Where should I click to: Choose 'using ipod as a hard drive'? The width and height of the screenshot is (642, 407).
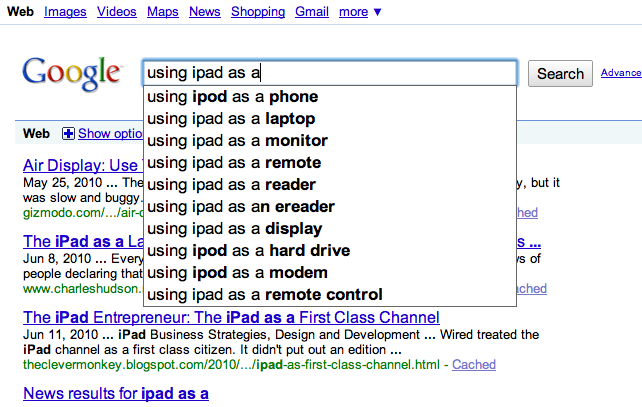[x=330, y=251]
